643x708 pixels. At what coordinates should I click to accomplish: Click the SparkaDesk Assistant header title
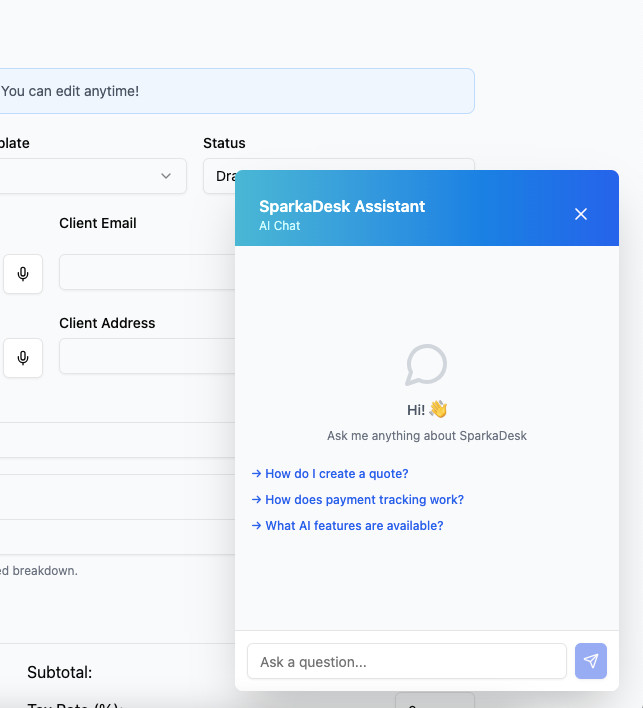[x=342, y=206]
